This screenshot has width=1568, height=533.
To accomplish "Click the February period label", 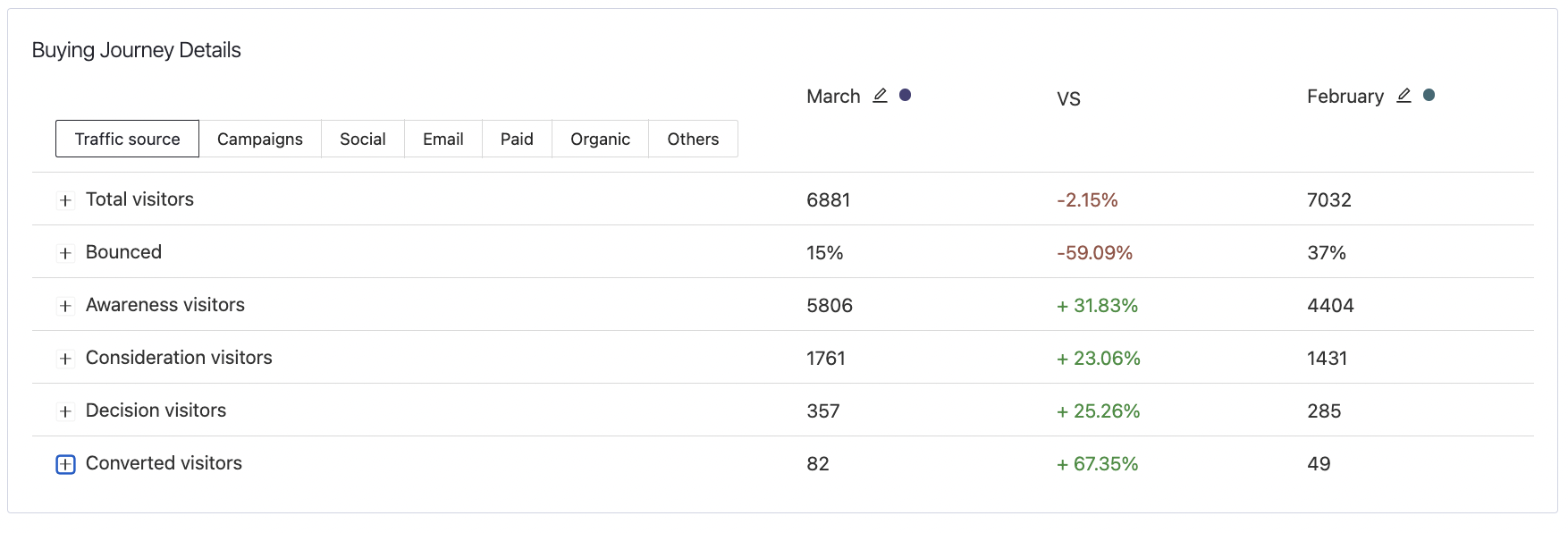I will tap(1345, 97).
